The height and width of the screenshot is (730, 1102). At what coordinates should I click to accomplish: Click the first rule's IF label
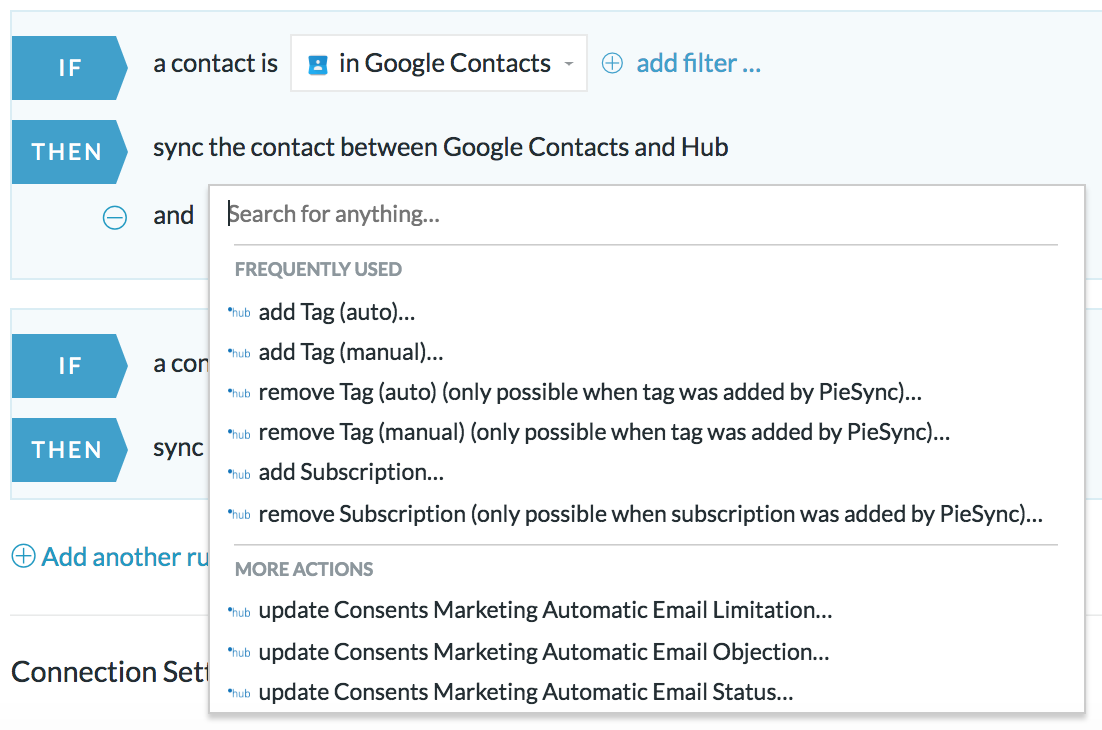pos(70,67)
